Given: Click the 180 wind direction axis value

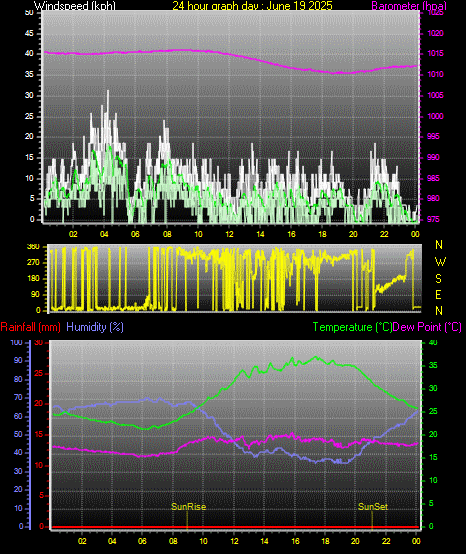Looking at the screenshot, I should (x=33, y=278).
